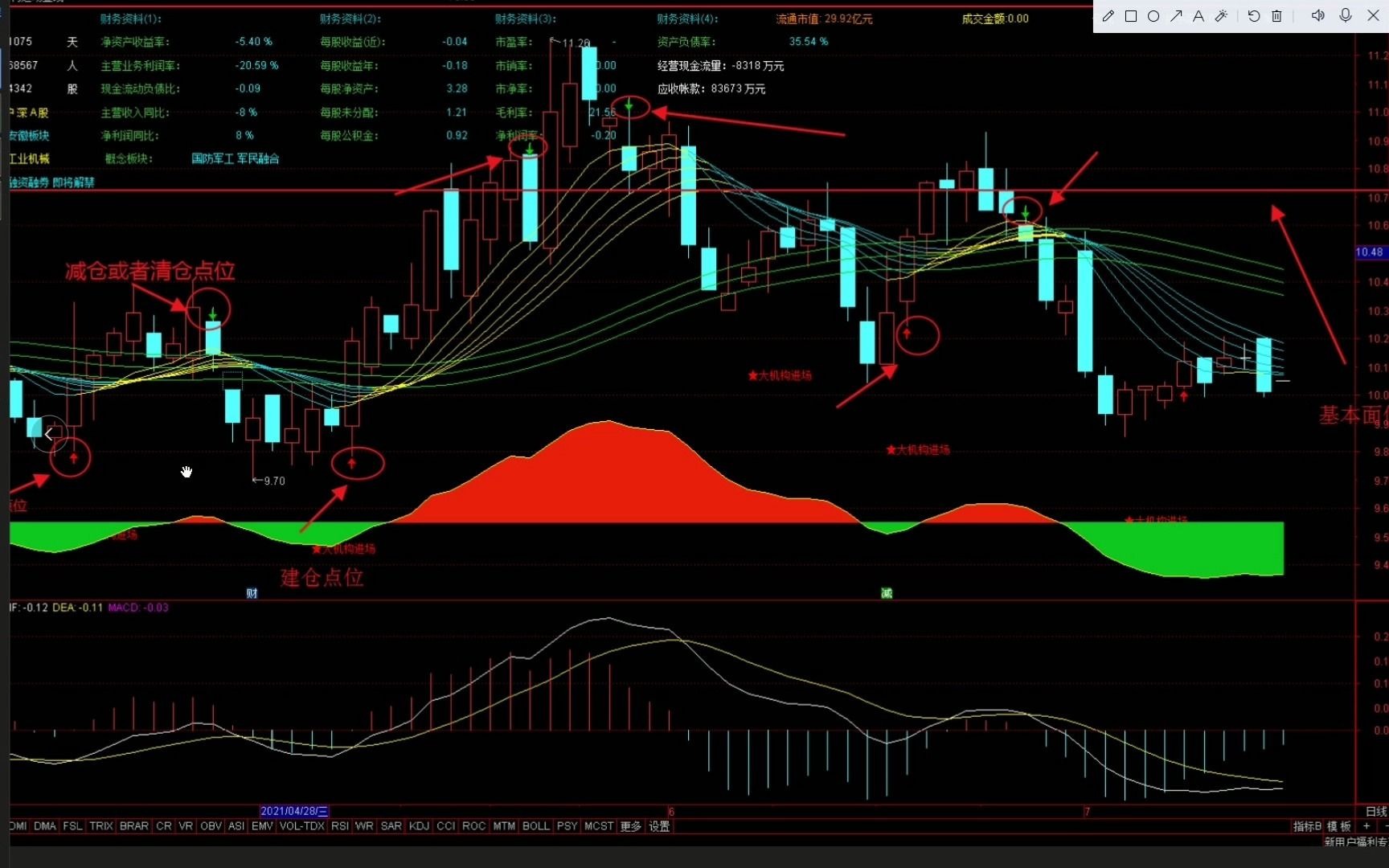
Task: Click the 融资融券 即将解禁 tag
Action: pos(51,182)
